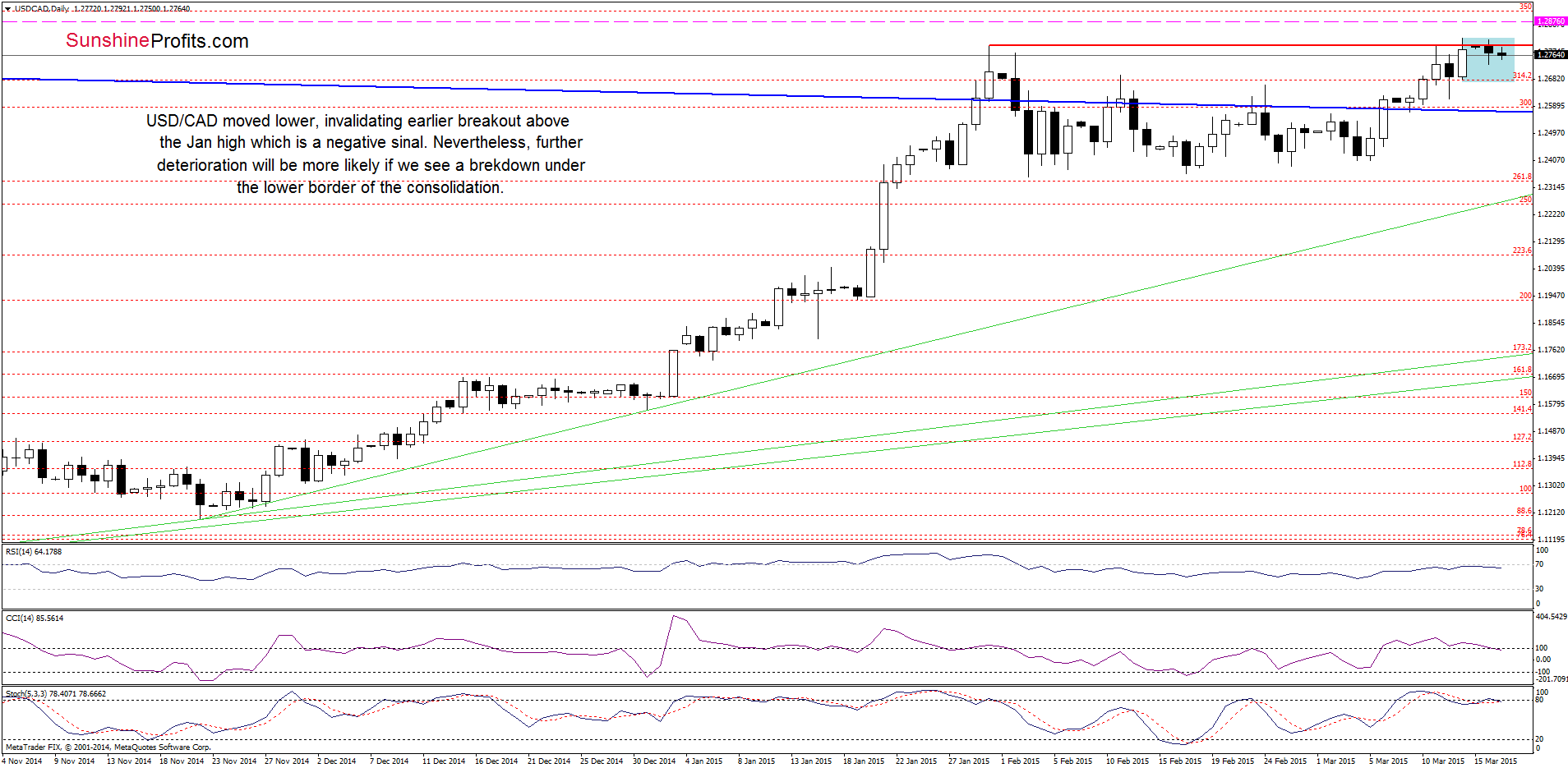Click the 1.20395 price axis value
This screenshot has height=768, width=1568.
(1551, 269)
